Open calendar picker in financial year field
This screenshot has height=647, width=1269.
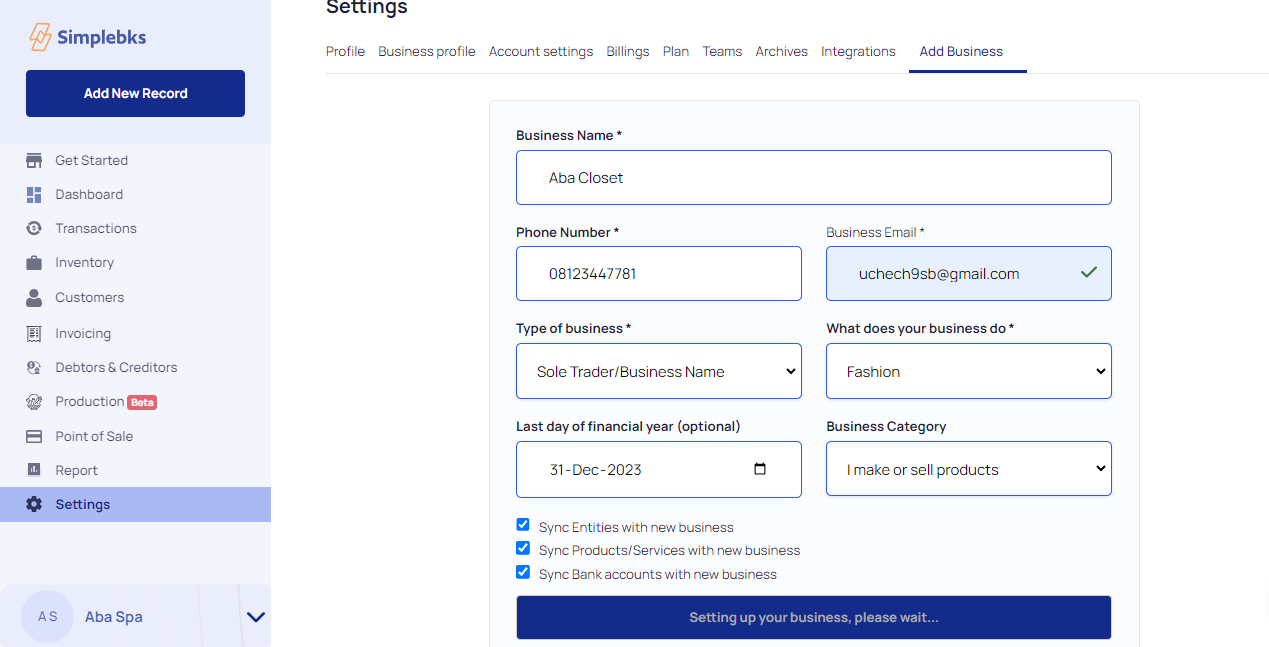pos(760,469)
